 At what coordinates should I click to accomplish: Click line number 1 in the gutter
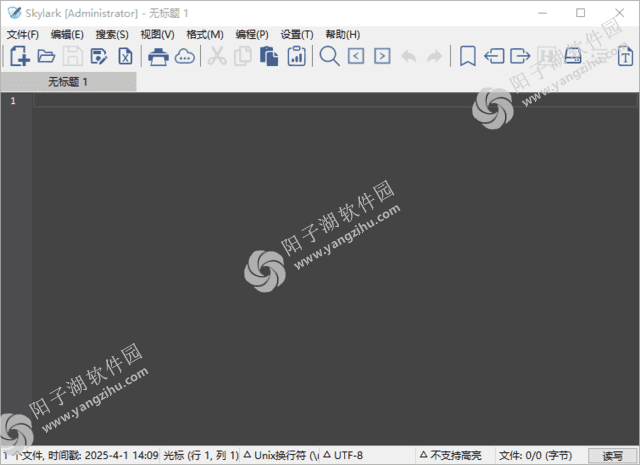(13, 101)
